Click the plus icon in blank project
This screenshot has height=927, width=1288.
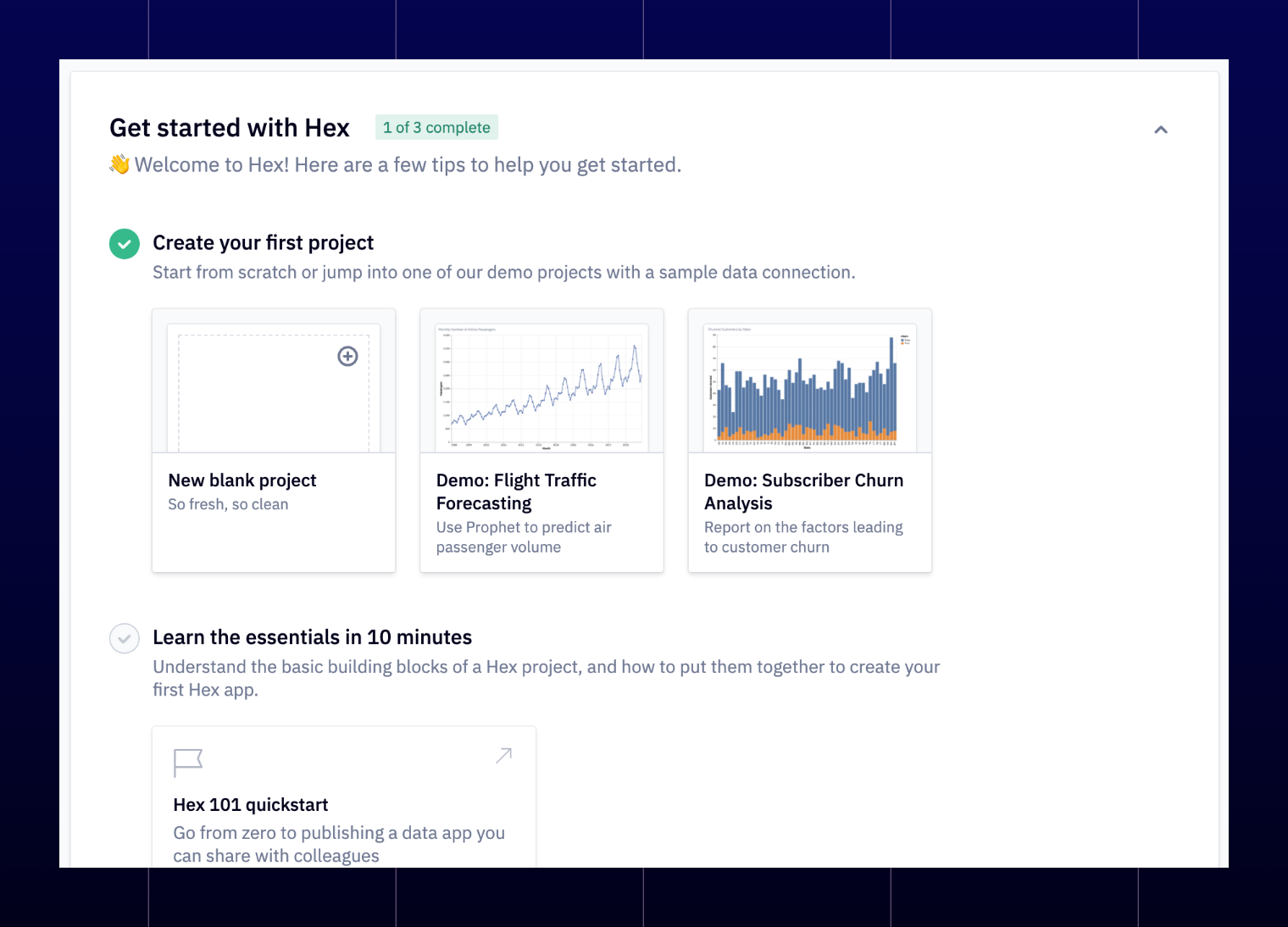pos(347,356)
